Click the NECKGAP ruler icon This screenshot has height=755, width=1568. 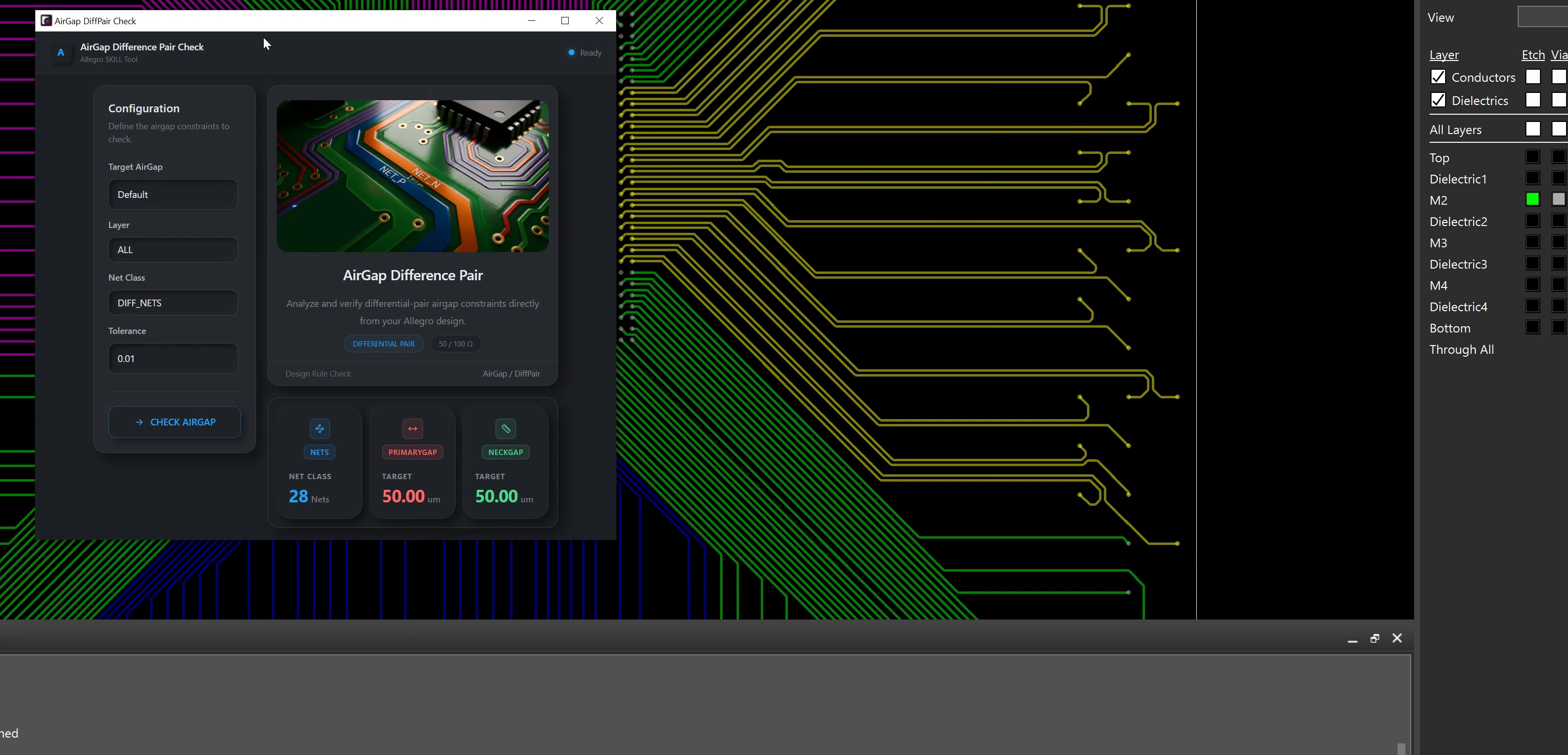pos(506,429)
